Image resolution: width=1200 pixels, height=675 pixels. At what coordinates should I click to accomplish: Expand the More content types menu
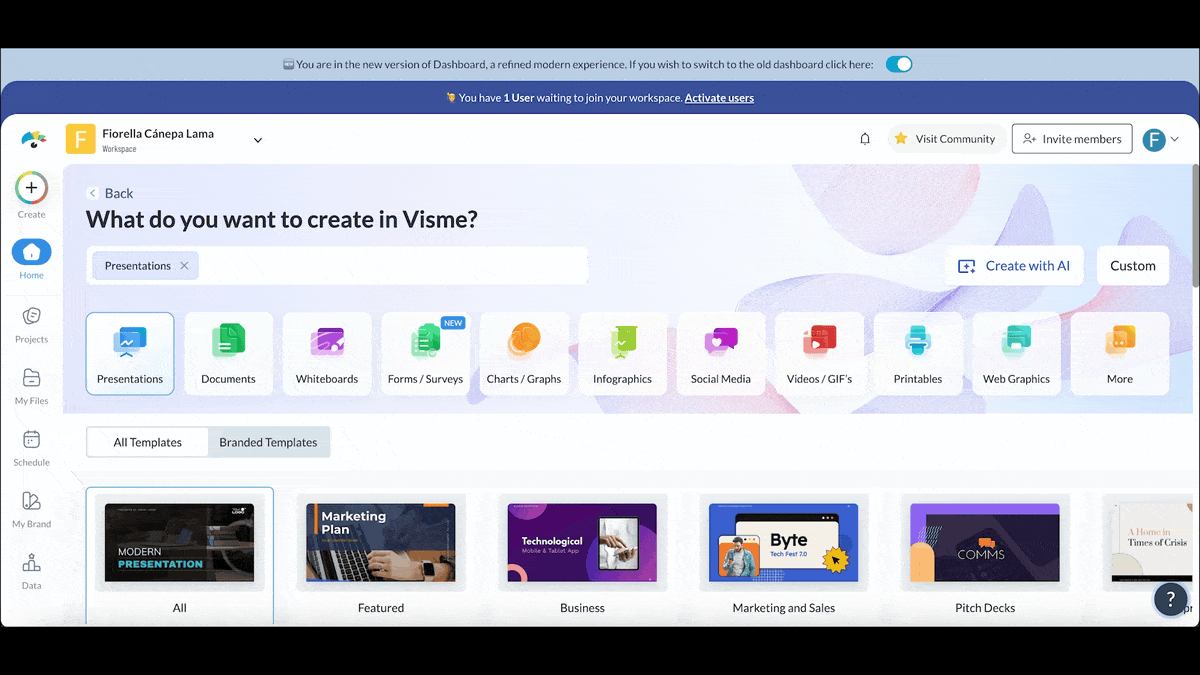point(1118,352)
